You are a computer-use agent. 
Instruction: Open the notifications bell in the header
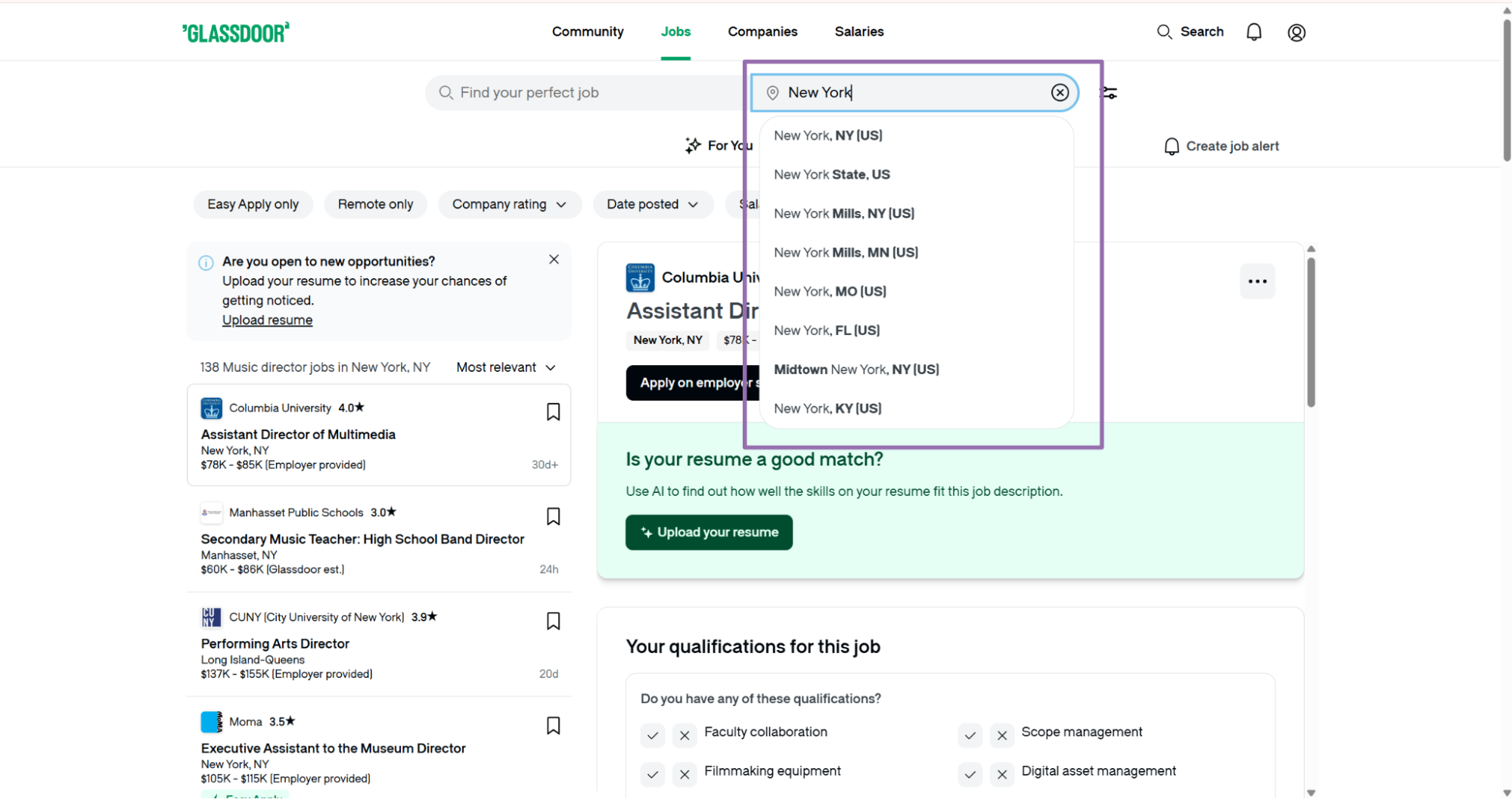click(x=1254, y=32)
